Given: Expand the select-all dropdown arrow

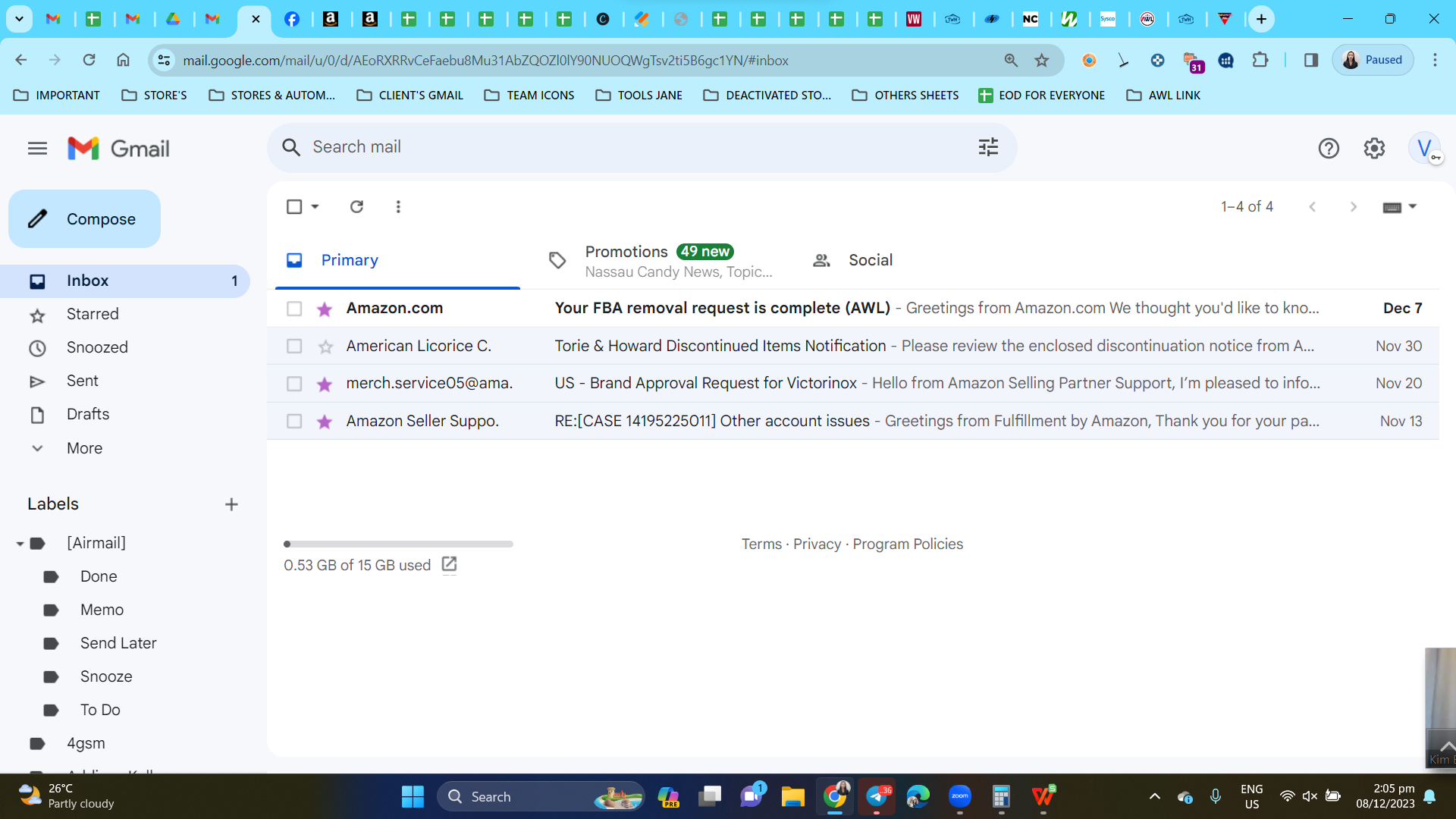Looking at the screenshot, I should 315,206.
